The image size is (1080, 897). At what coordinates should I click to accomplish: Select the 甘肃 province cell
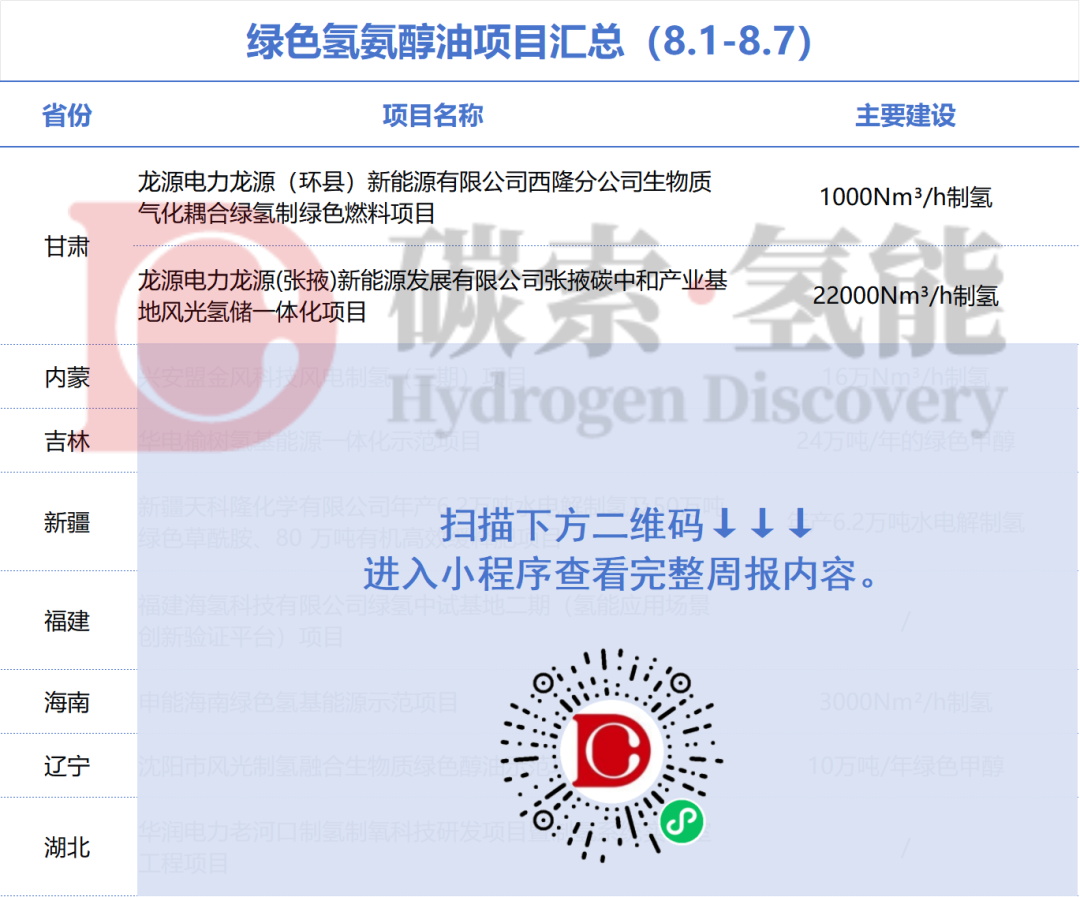coord(67,247)
